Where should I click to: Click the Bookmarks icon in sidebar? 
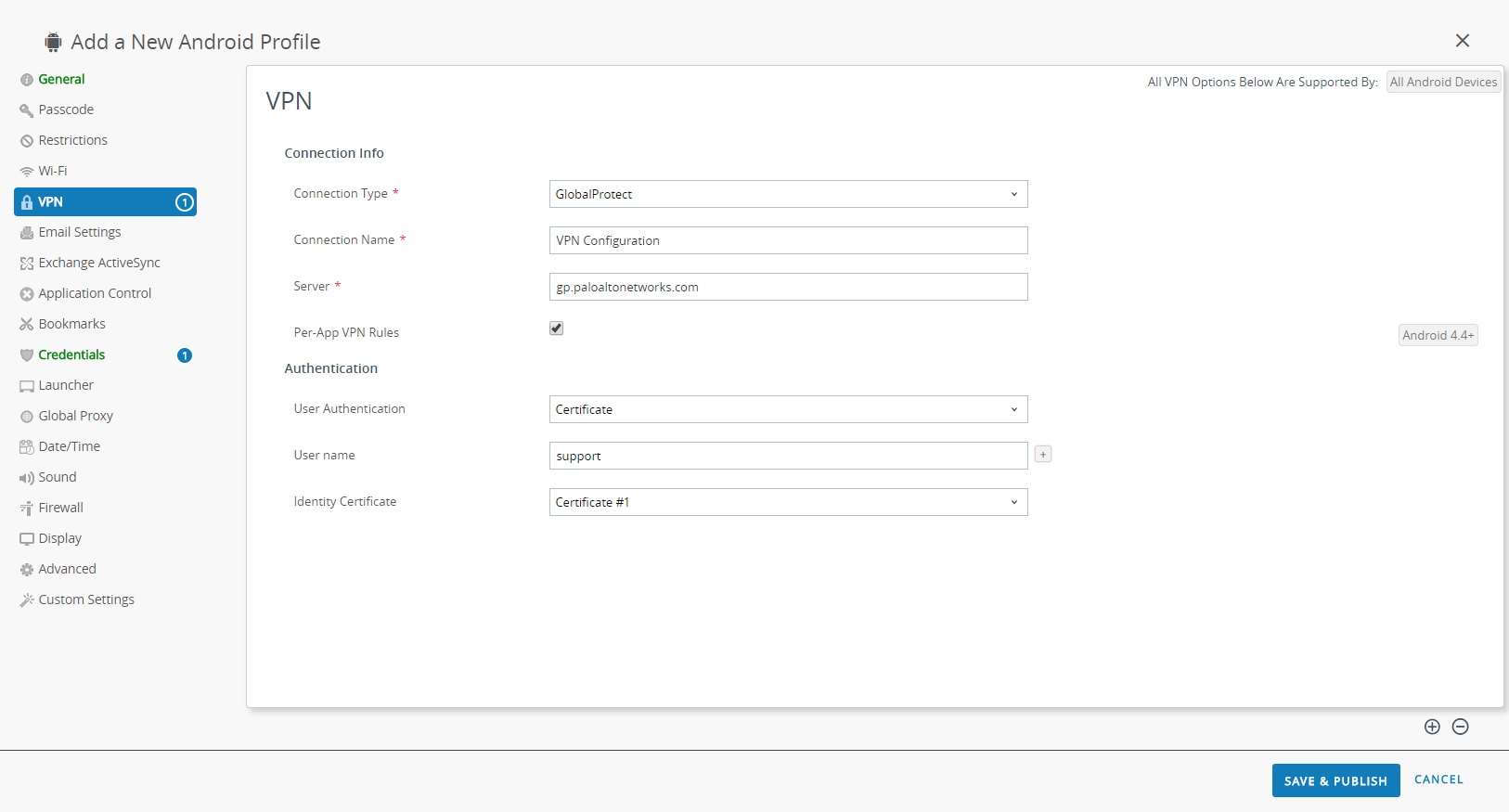coord(27,325)
